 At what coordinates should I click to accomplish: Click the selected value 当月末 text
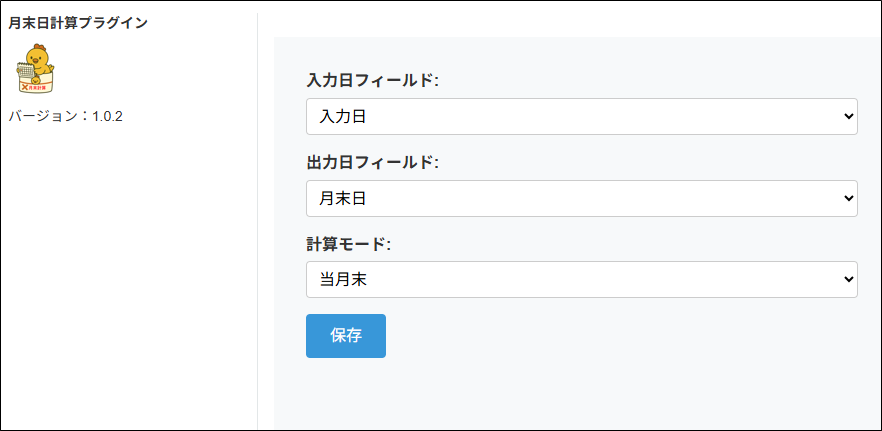click(x=342, y=279)
